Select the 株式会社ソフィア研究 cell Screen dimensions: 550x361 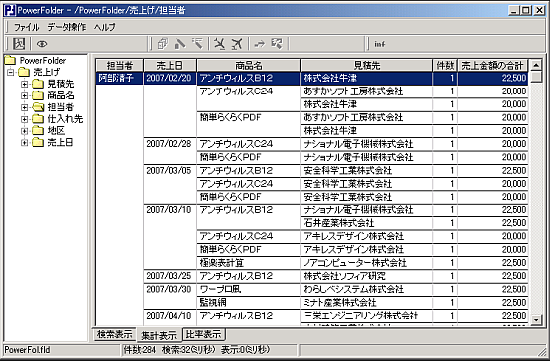click(367, 276)
